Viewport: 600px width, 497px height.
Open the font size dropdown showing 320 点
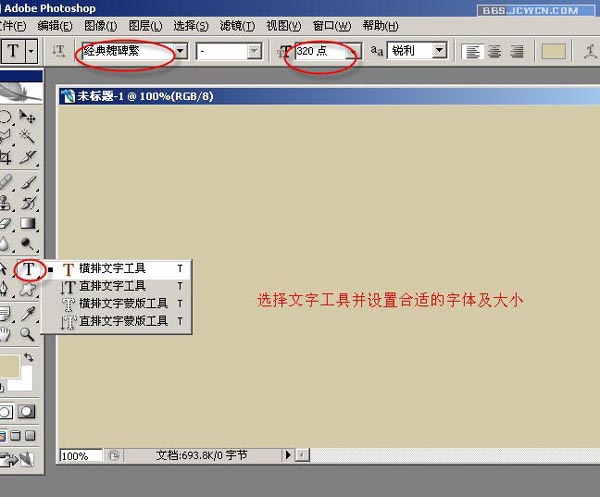pyautogui.click(x=352, y=51)
